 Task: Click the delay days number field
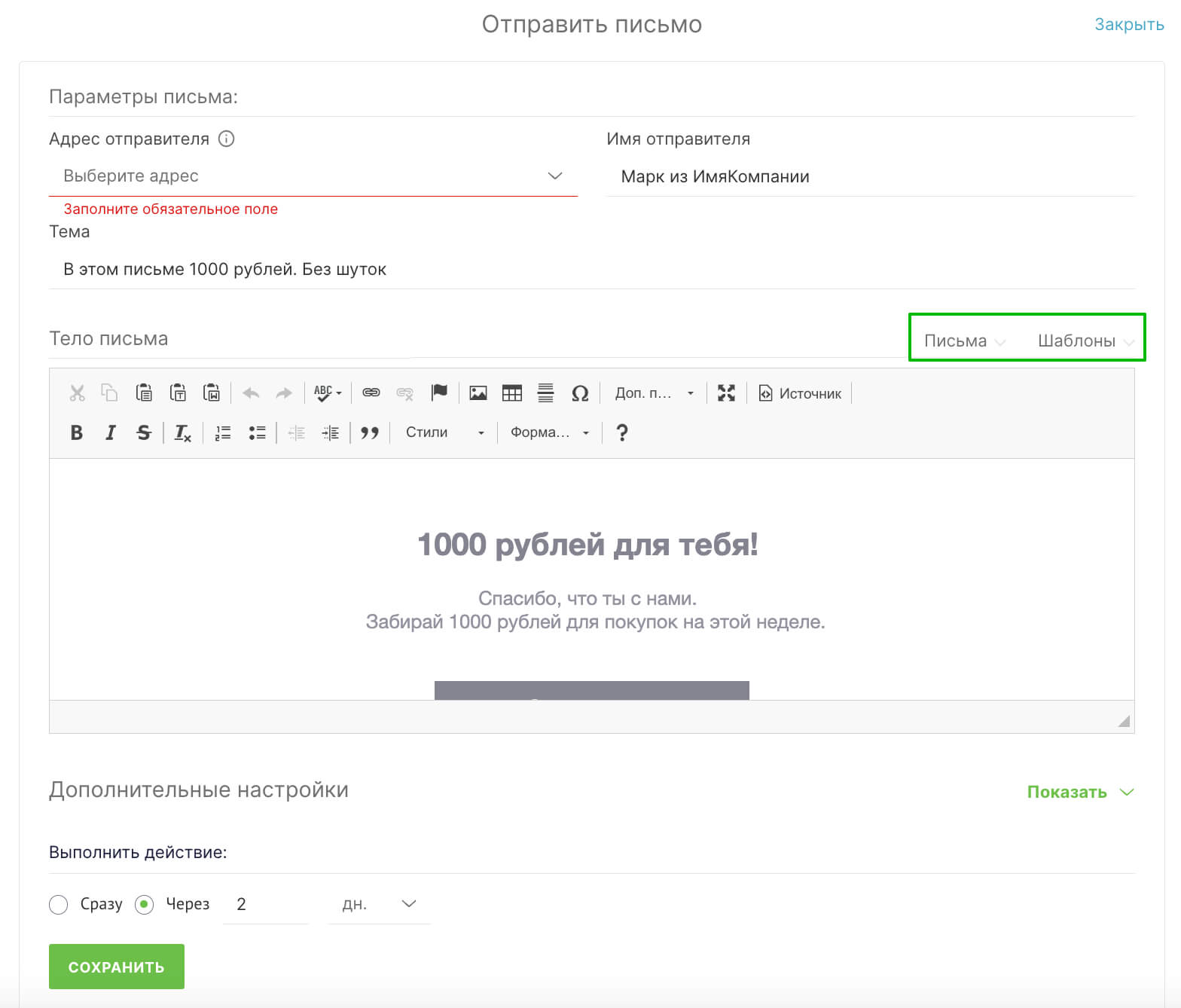266,904
